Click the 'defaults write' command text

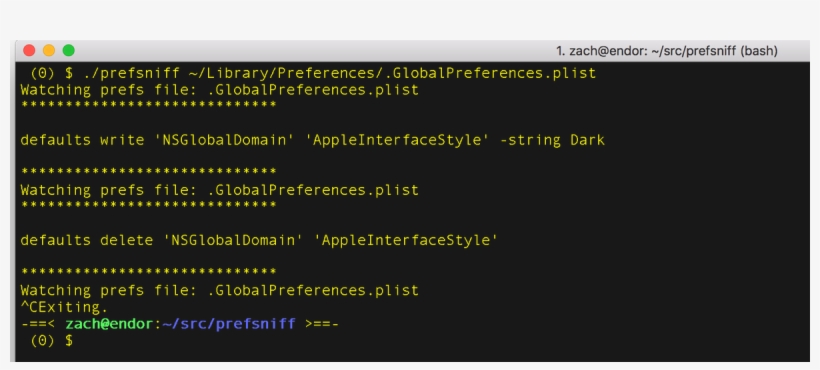pyautogui.click(x=82, y=140)
